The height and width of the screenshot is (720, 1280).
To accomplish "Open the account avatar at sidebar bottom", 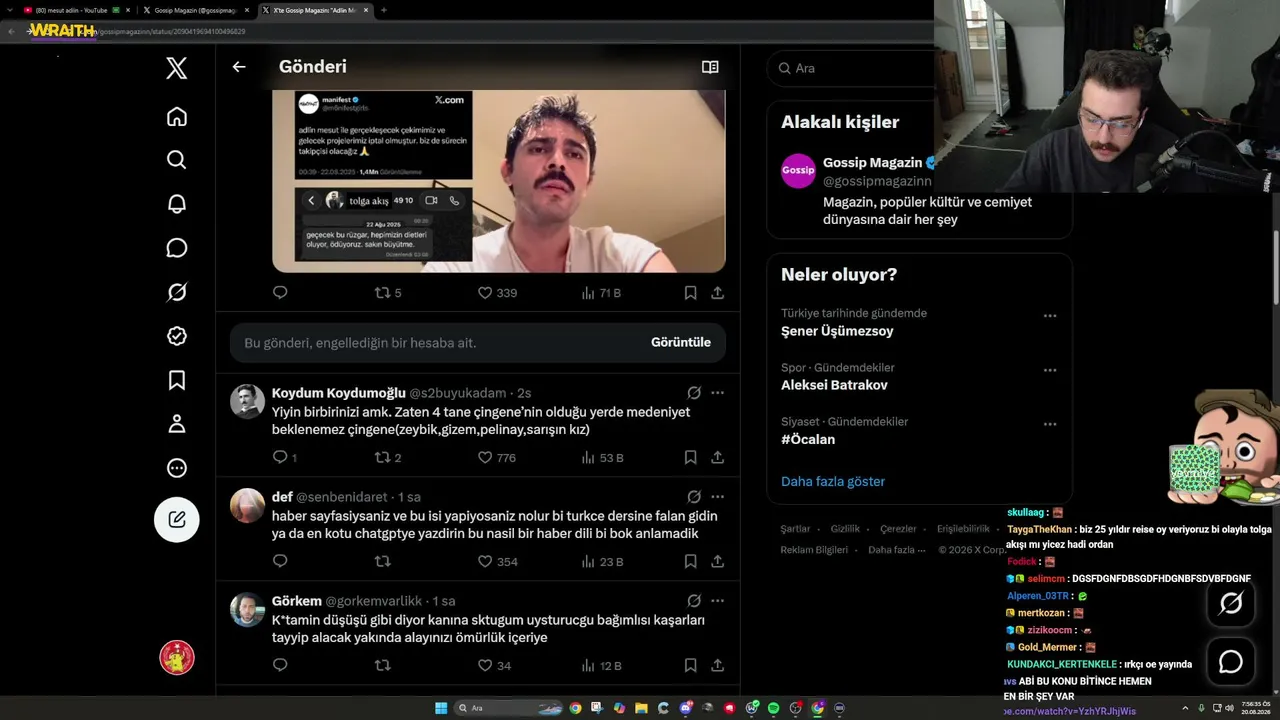I will (177, 657).
